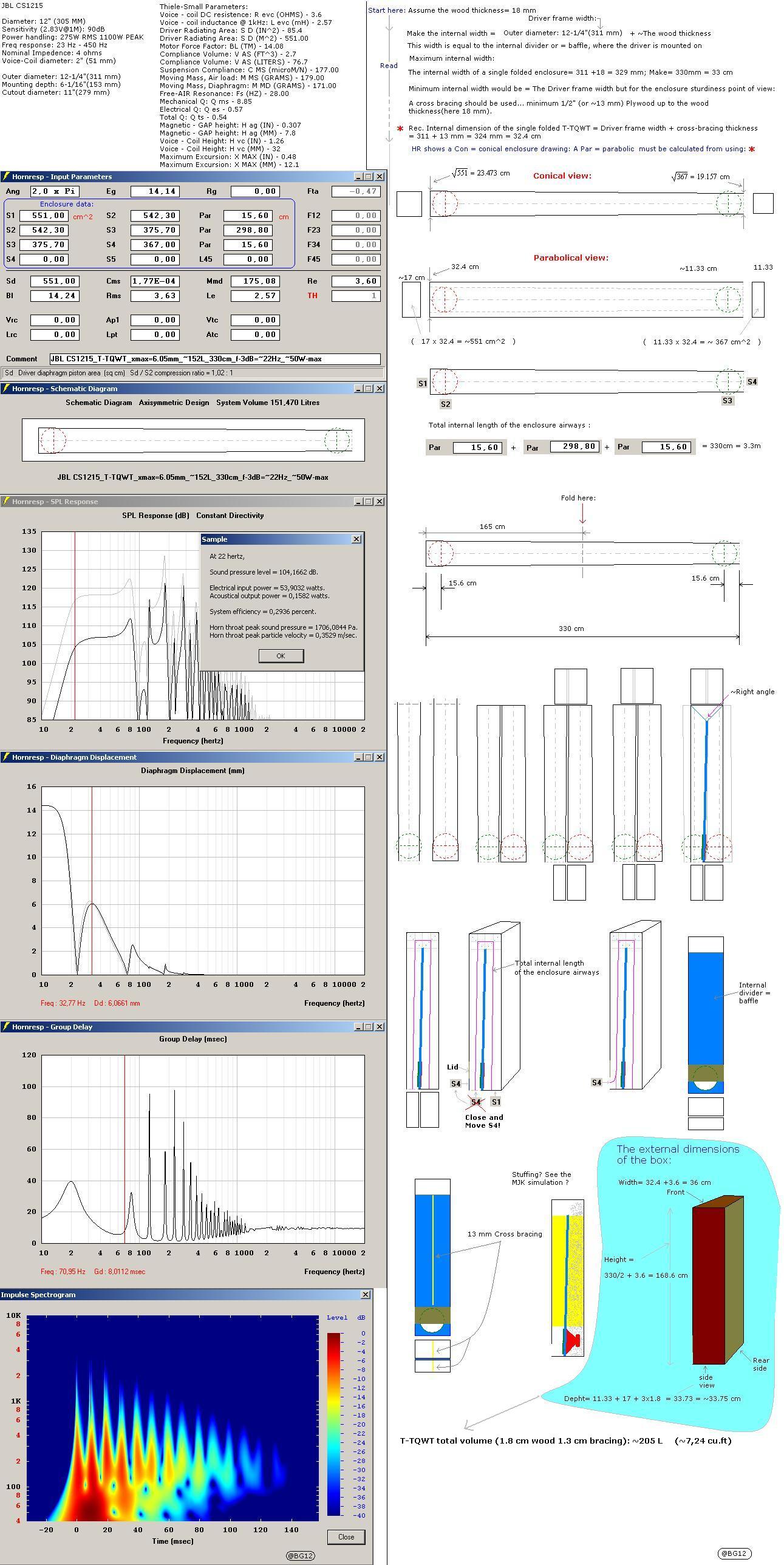Click the red cursor line in Group Delay chart
Viewport: 784px width, 1565px height.
point(124,1148)
